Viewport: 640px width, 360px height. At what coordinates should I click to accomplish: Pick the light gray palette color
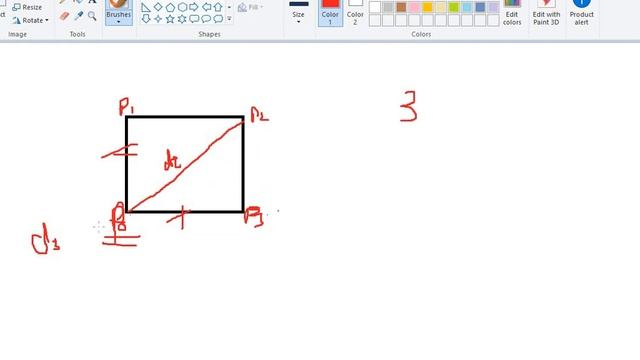point(388,7)
